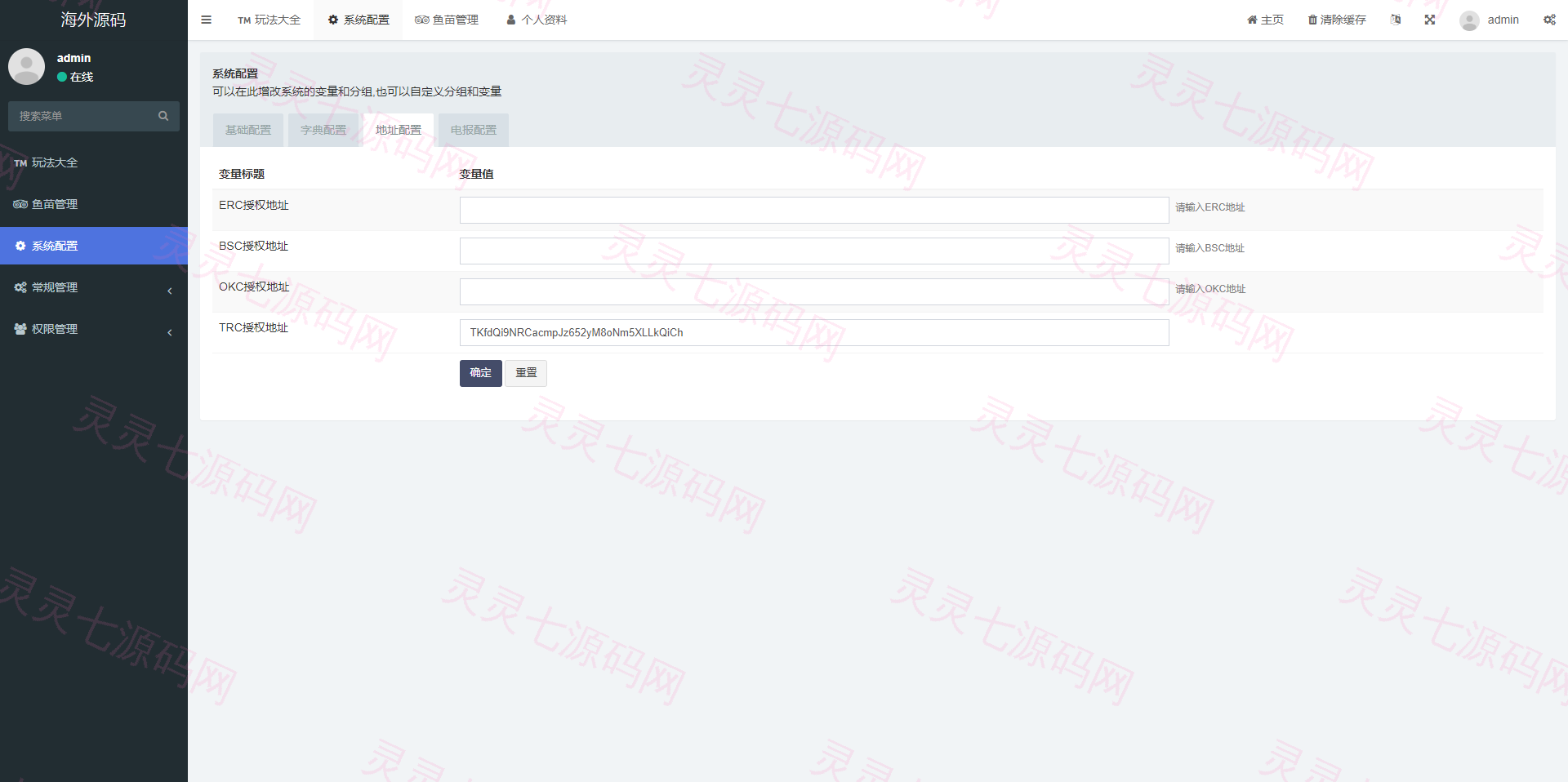The height and width of the screenshot is (782, 1568).
Task: Click the ERC授权地址 input field
Action: (814, 210)
